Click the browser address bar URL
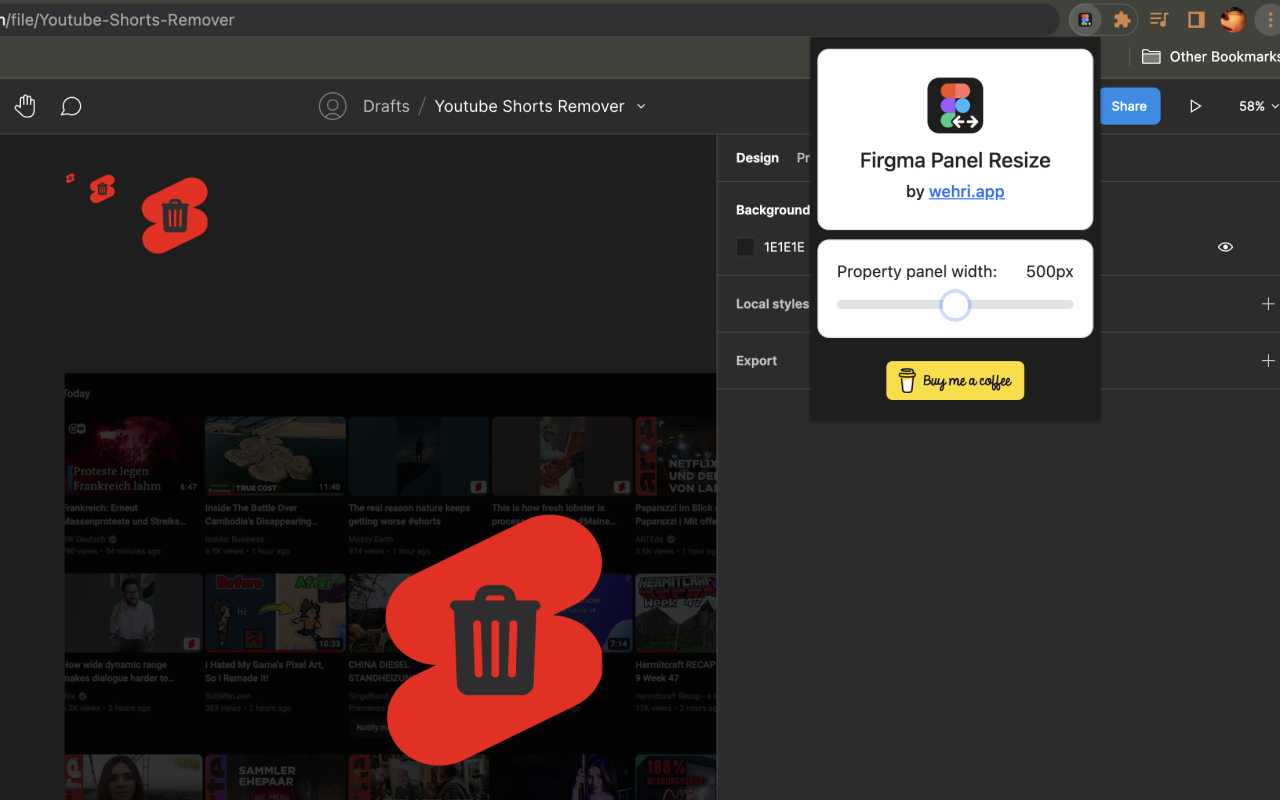This screenshot has height=800, width=1280. (x=117, y=19)
